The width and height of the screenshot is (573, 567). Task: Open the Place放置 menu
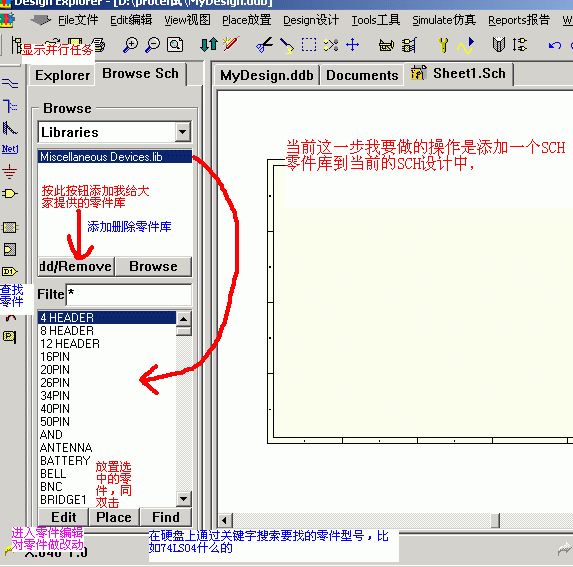click(247, 20)
